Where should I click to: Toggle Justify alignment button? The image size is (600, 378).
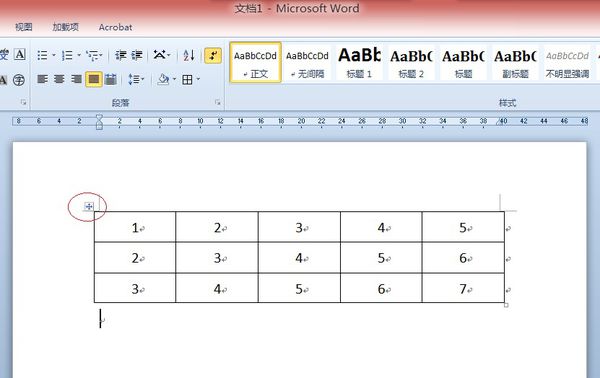[x=94, y=79]
